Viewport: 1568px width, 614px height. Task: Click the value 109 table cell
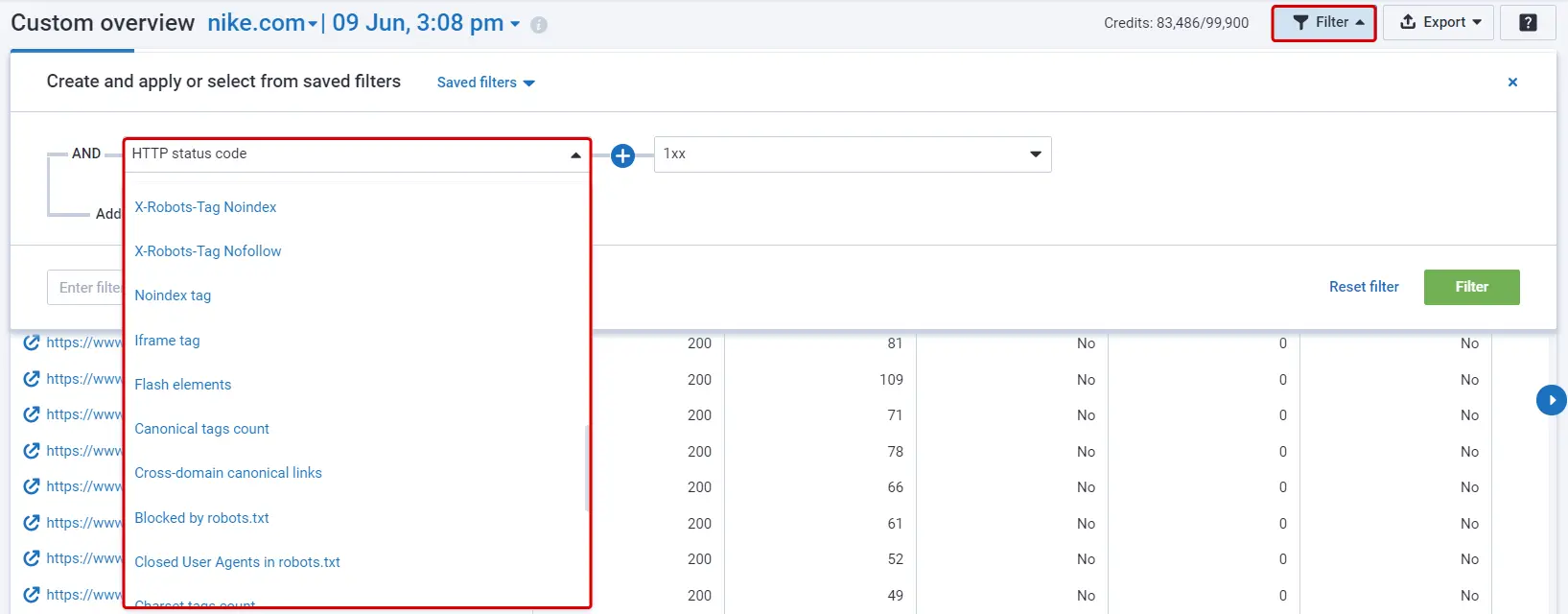[x=891, y=380]
